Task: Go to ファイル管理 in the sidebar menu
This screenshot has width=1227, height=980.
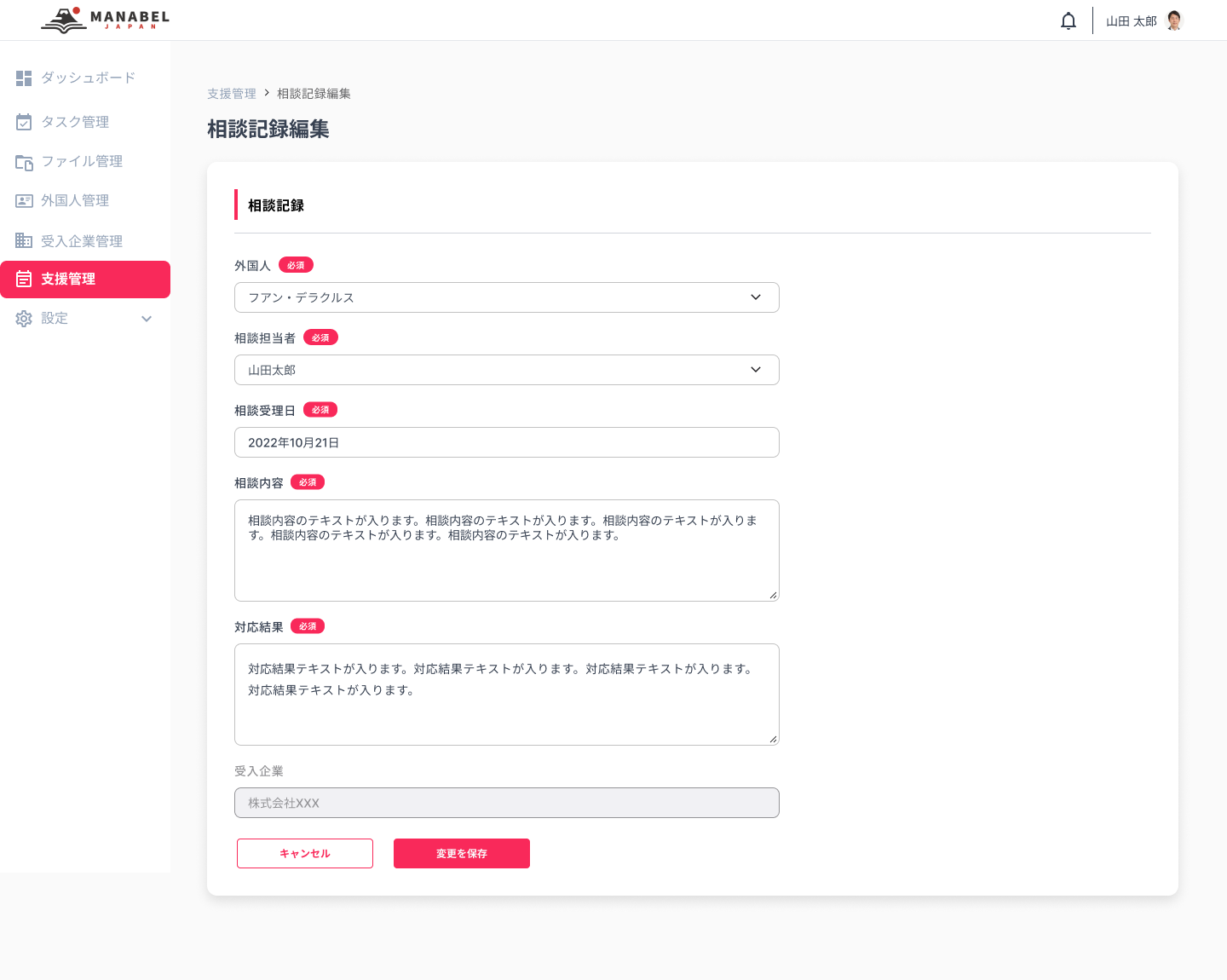Action: [82, 162]
